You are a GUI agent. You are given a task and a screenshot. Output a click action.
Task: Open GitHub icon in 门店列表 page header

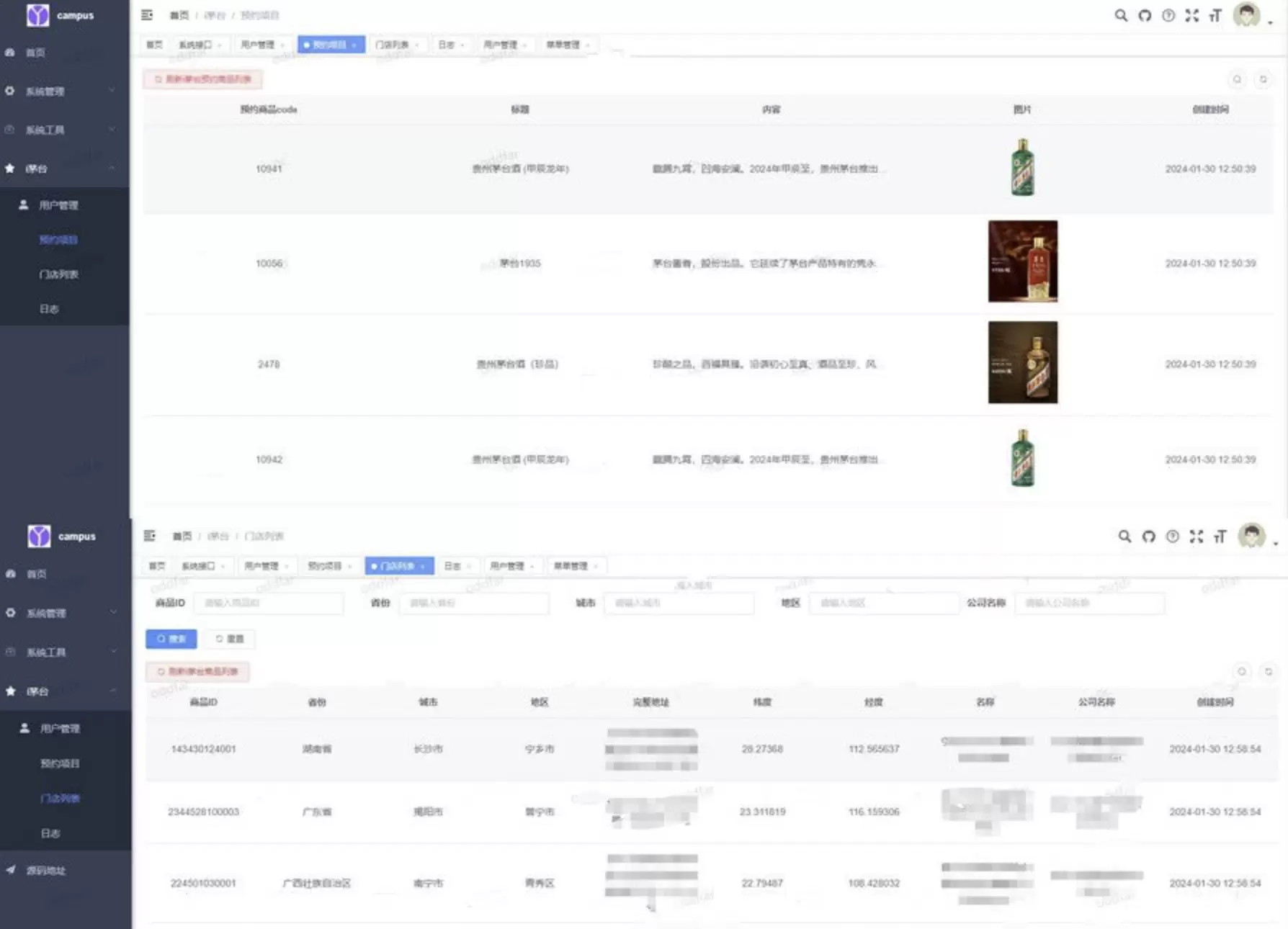click(1149, 537)
